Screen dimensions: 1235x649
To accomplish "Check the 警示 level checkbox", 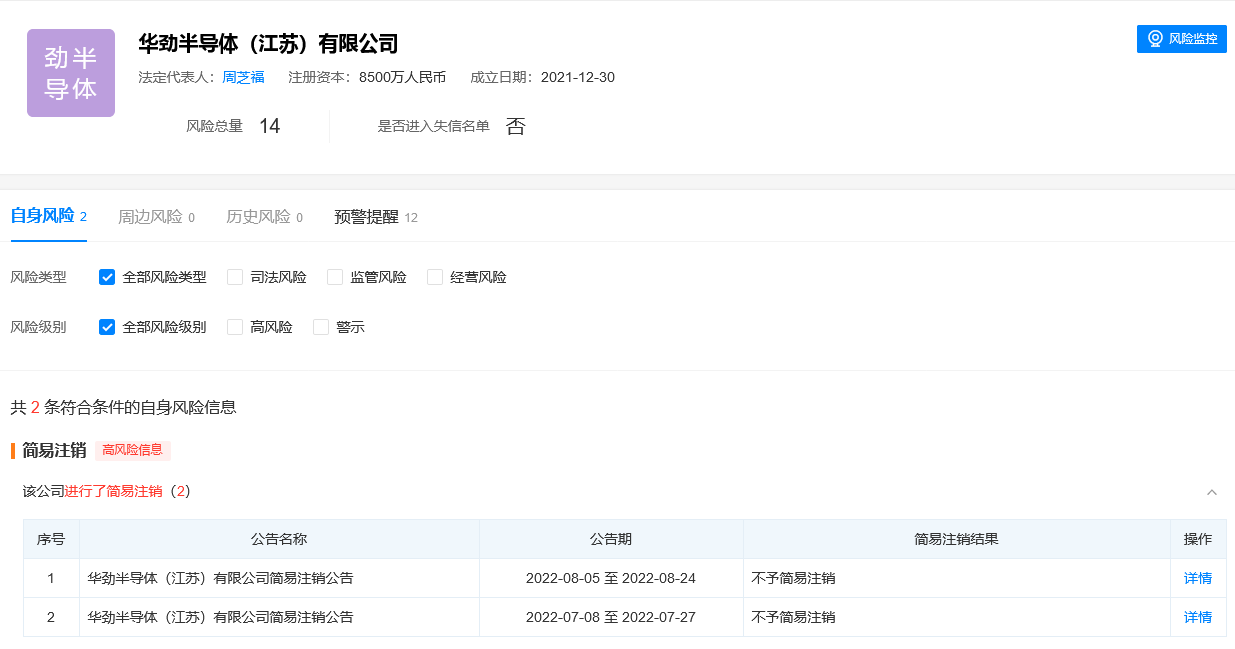I will [321, 327].
